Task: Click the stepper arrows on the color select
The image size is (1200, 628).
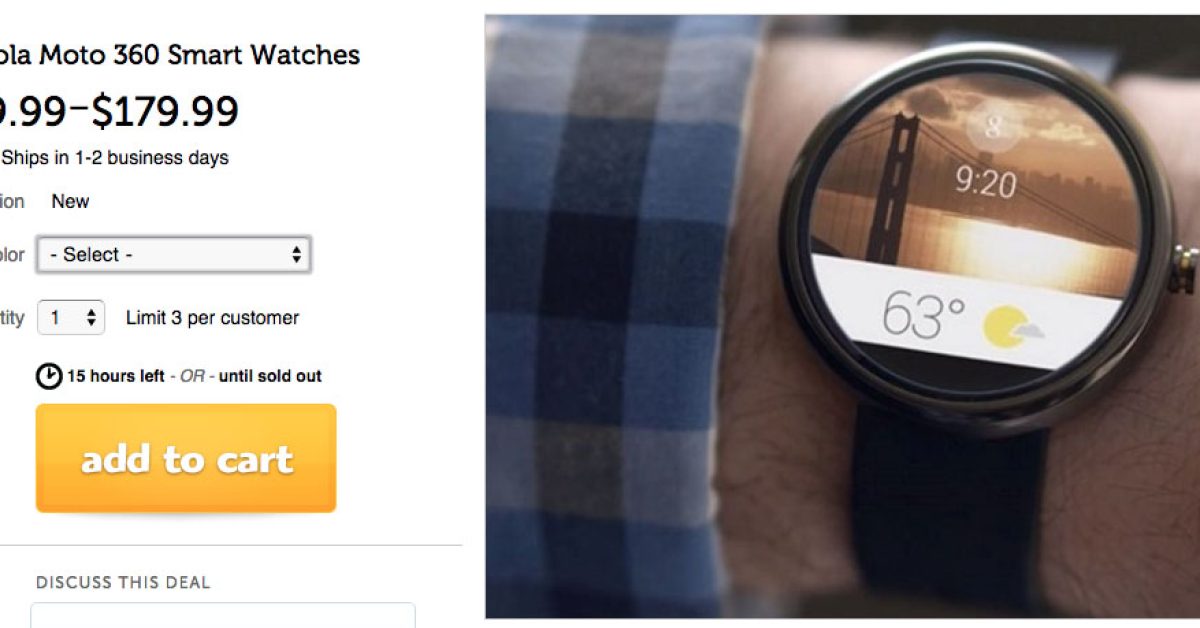Action: click(296, 255)
